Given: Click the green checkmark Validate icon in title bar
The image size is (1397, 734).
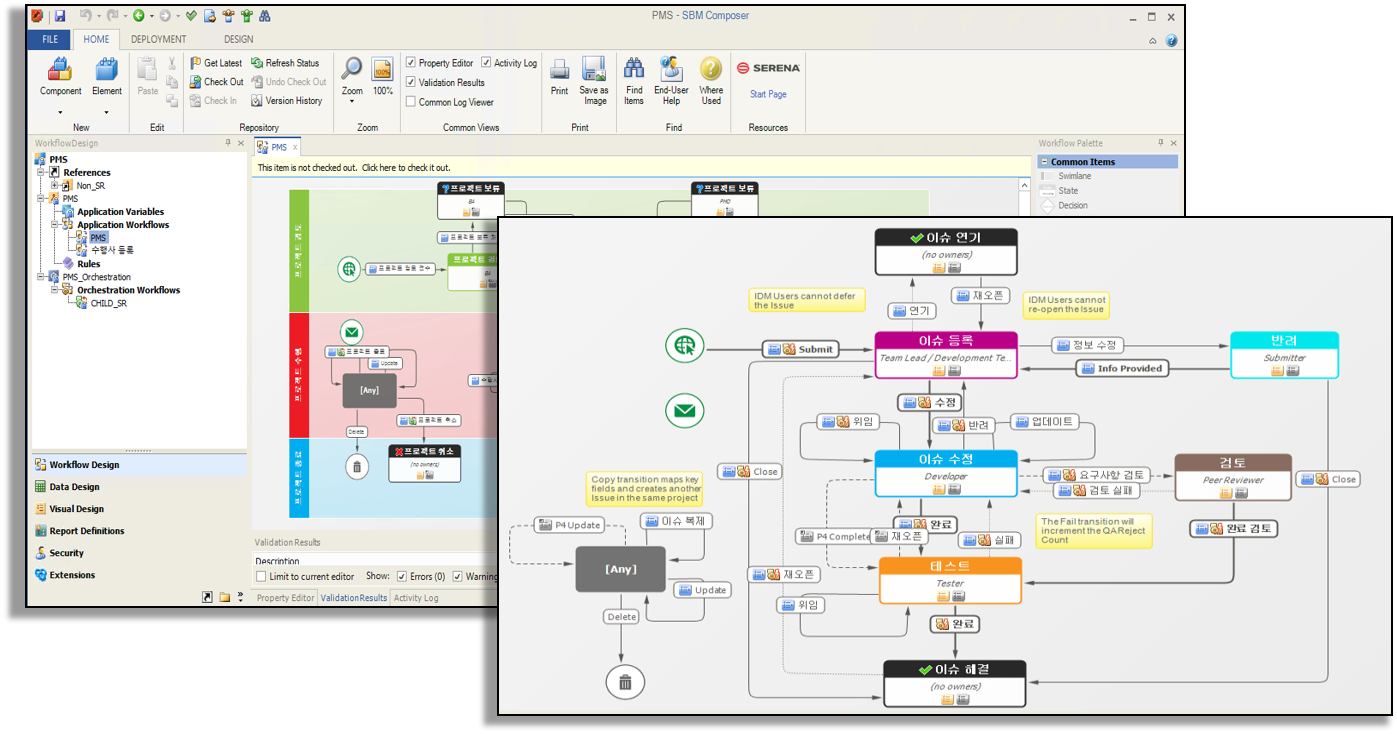Looking at the screenshot, I should point(191,16).
